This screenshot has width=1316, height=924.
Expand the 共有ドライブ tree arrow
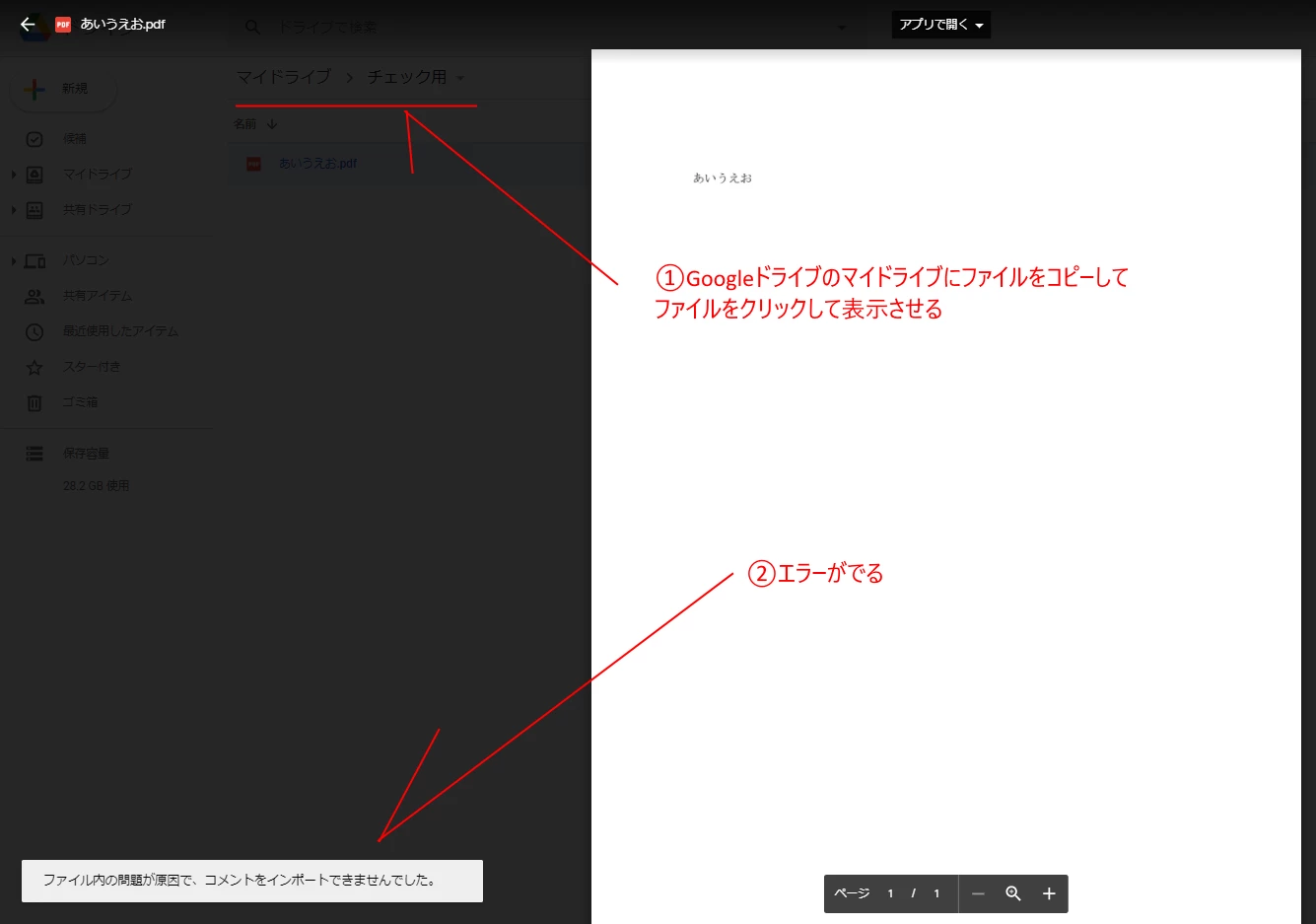click(x=13, y=210)
